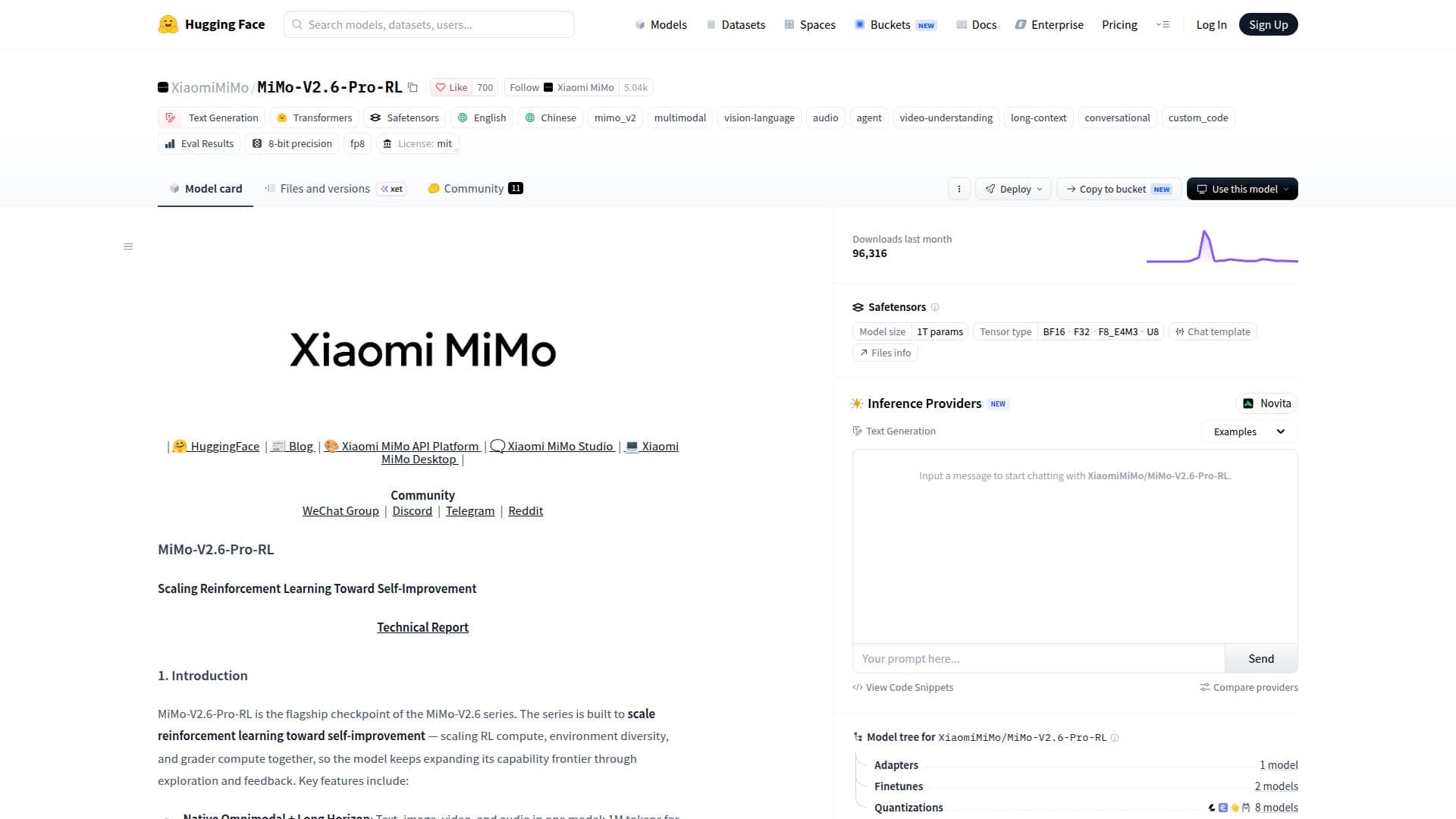This screenshot has height=819, width=1456.
Task: Open the Community tab
Action: pyautogui.click(x=475, y=189)
